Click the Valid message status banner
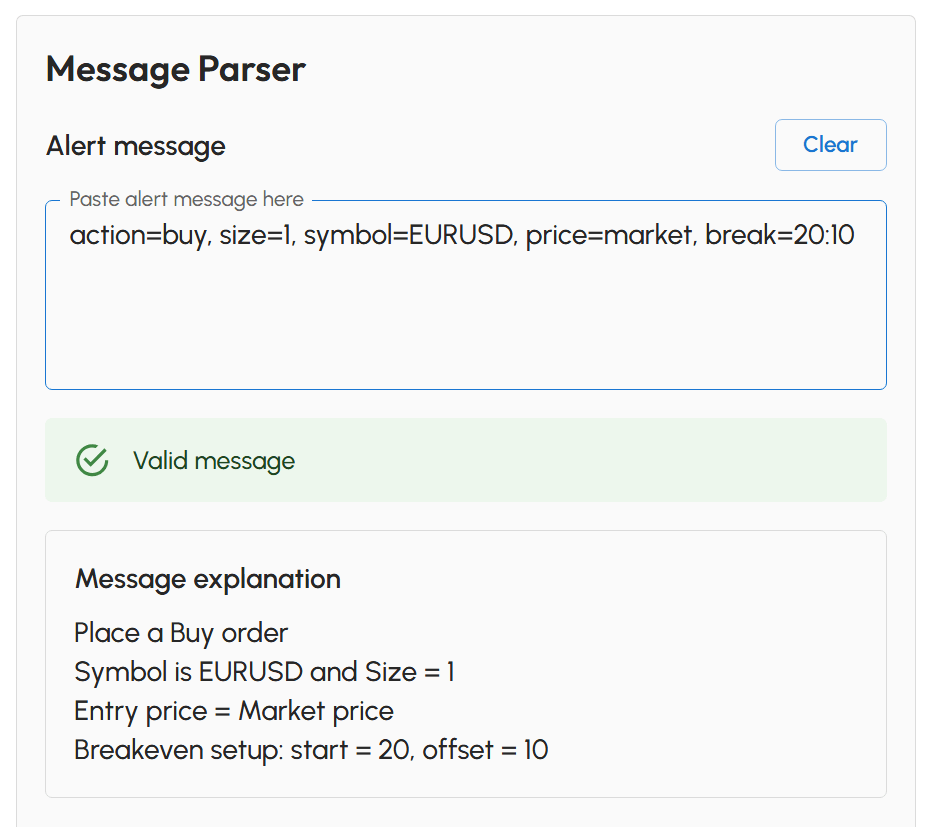The height and width of the screenshot is (827, 934). (465, 460)
